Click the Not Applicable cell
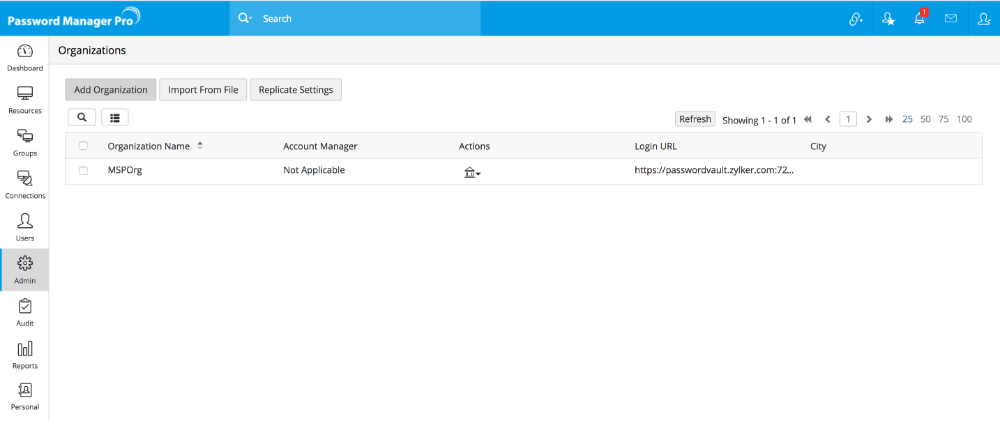This screenshot has height=421, width=1000. 314,170
